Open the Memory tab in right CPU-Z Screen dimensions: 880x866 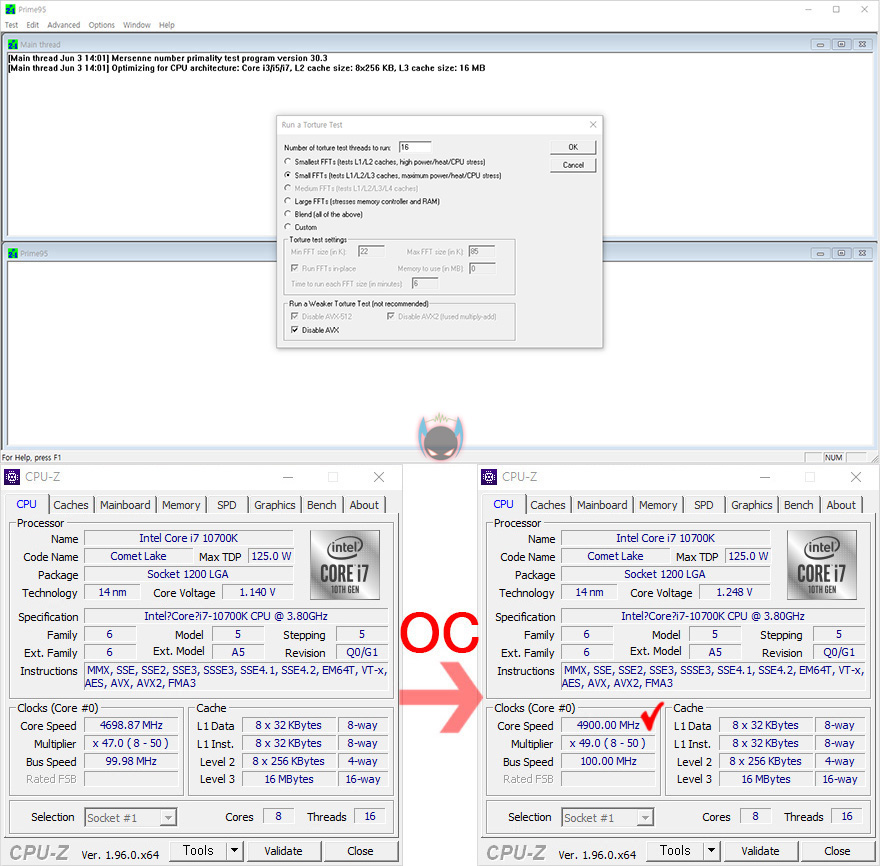(658, 505)
